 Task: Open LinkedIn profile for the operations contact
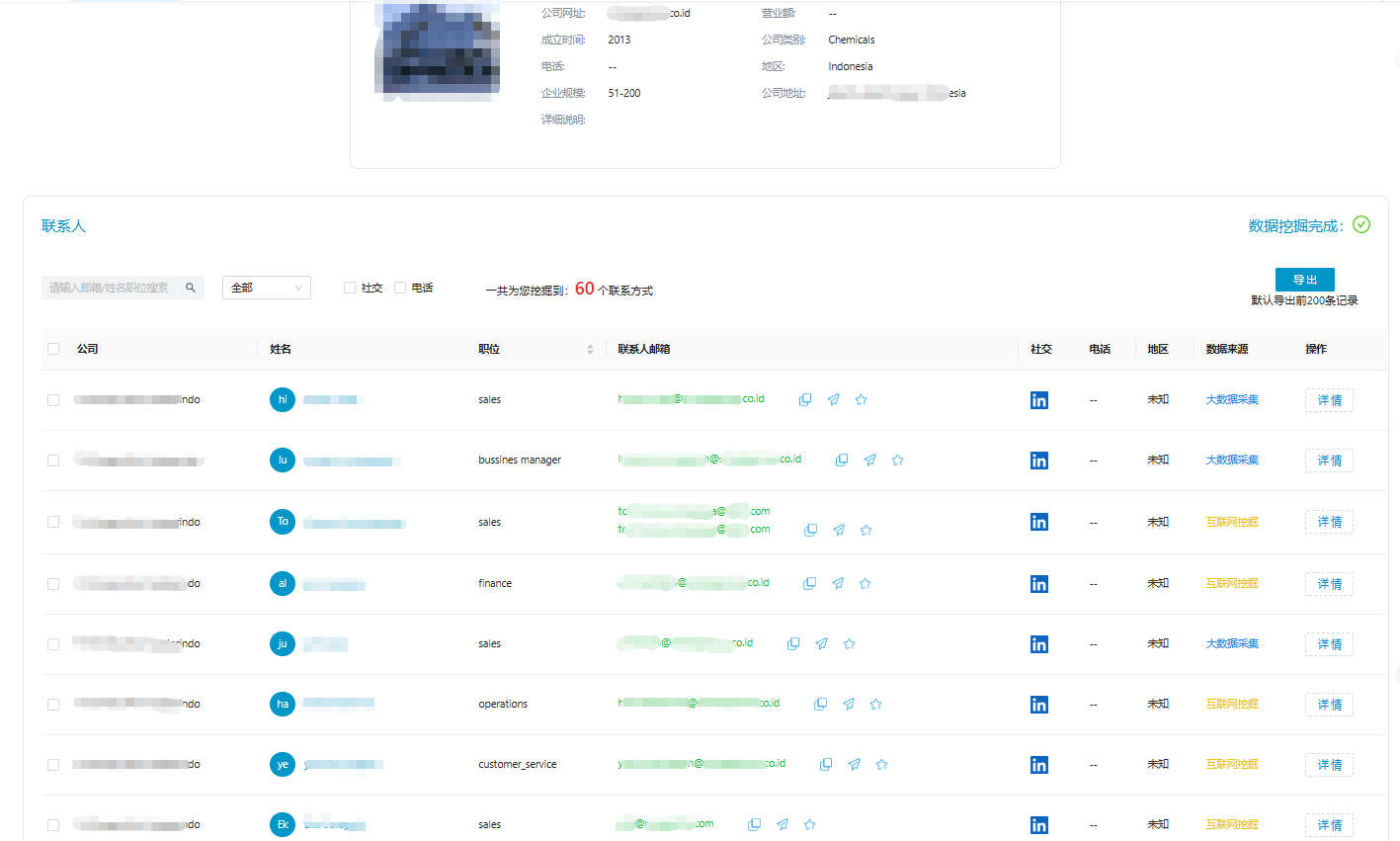1038,705
